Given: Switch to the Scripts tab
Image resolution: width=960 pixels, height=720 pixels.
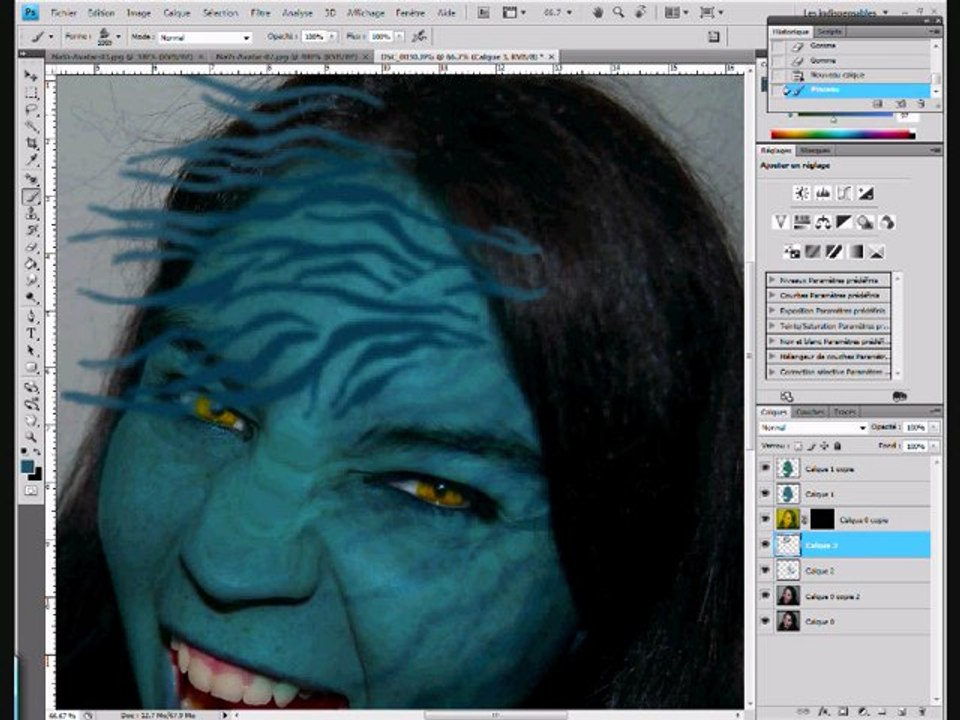Looking at the screenshot, I should click(829, 31).
